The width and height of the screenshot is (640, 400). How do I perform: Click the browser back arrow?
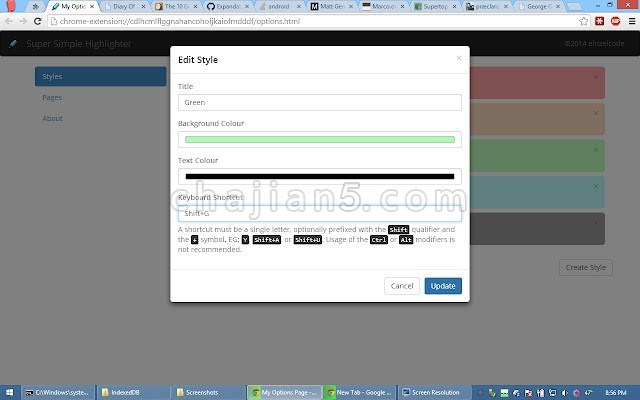tap(8, 21)
